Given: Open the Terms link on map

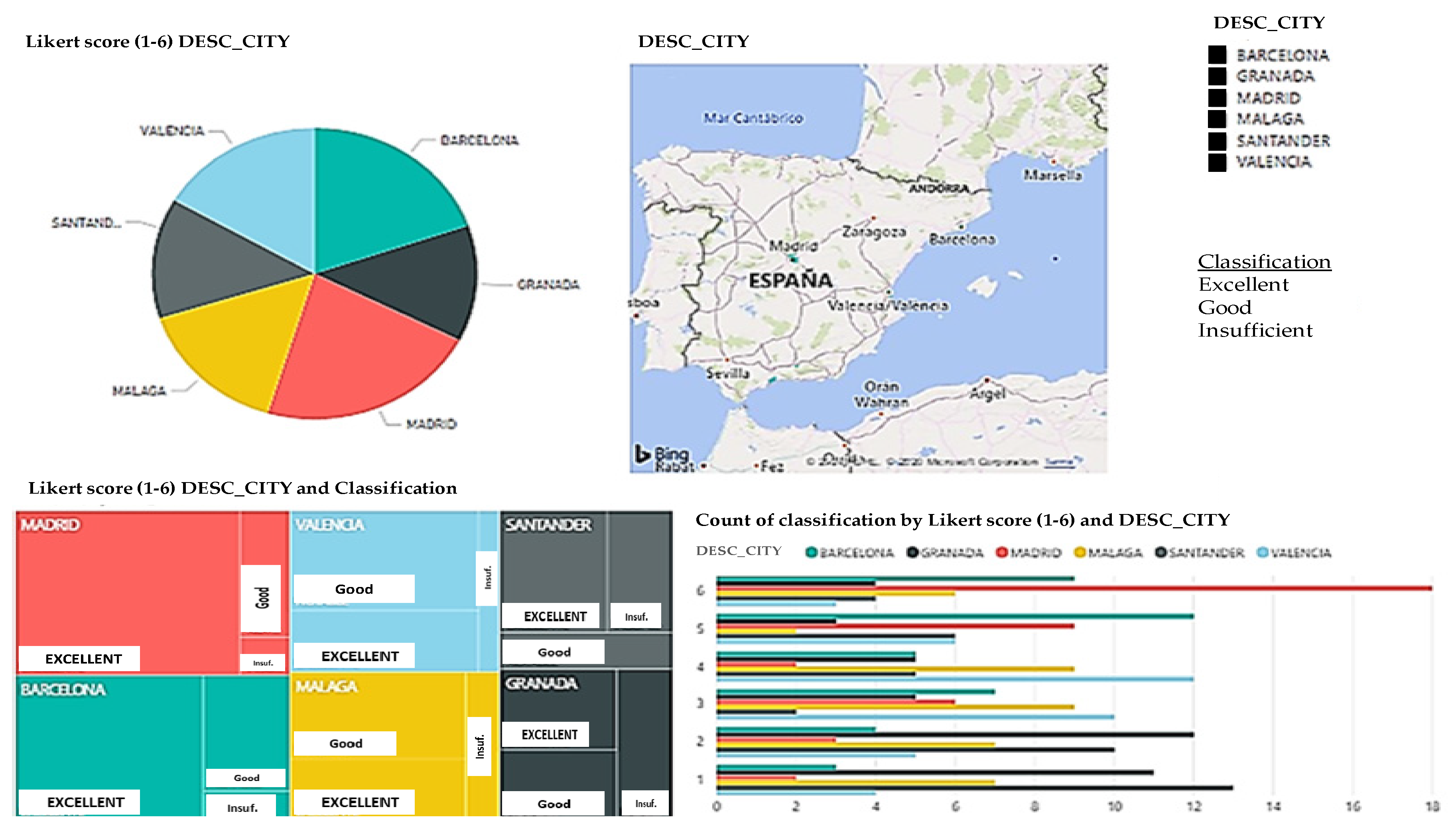Looking at the screenshot, I should point(1059,462).
